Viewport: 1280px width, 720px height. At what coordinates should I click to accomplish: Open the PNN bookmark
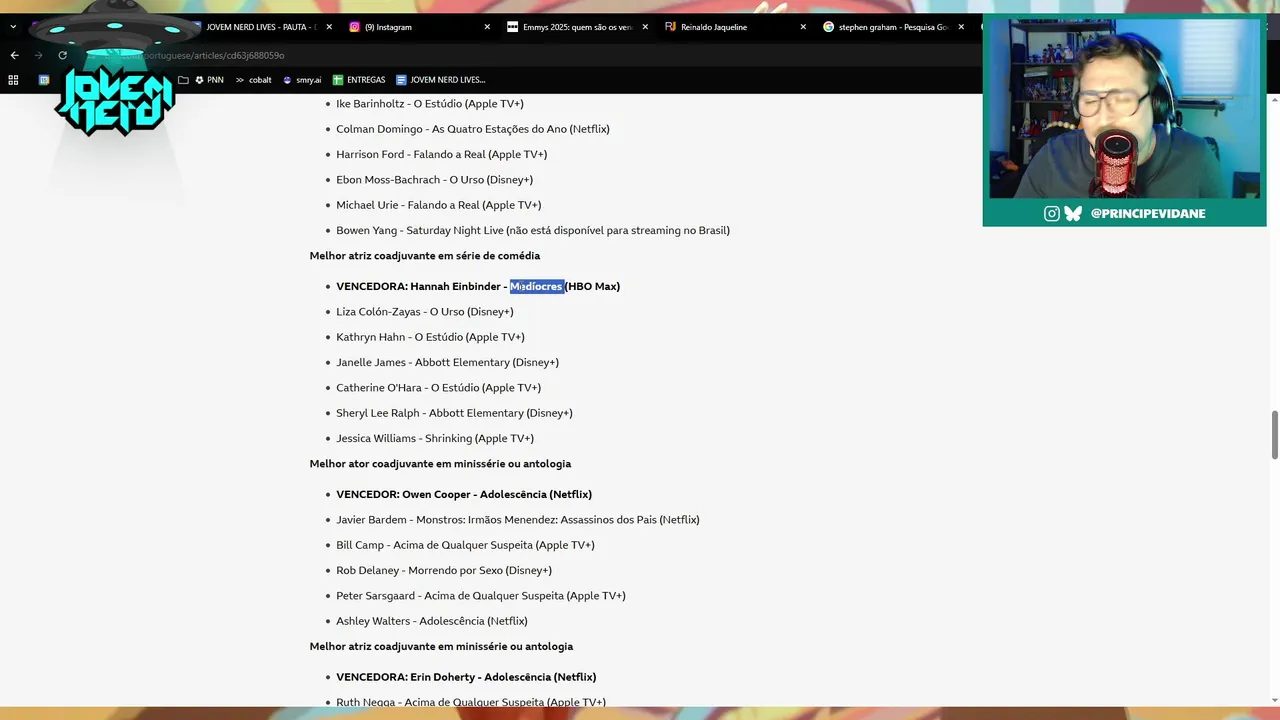209,79
